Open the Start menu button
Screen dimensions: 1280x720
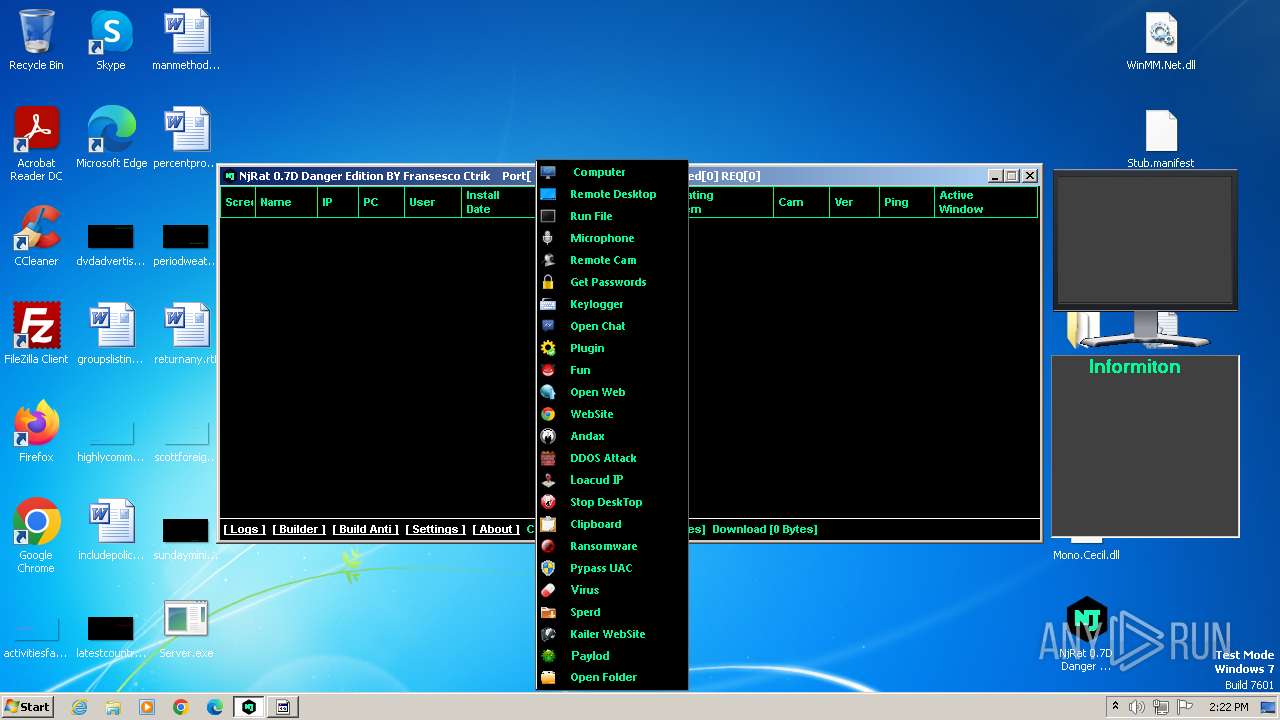[x=28, y=706]
